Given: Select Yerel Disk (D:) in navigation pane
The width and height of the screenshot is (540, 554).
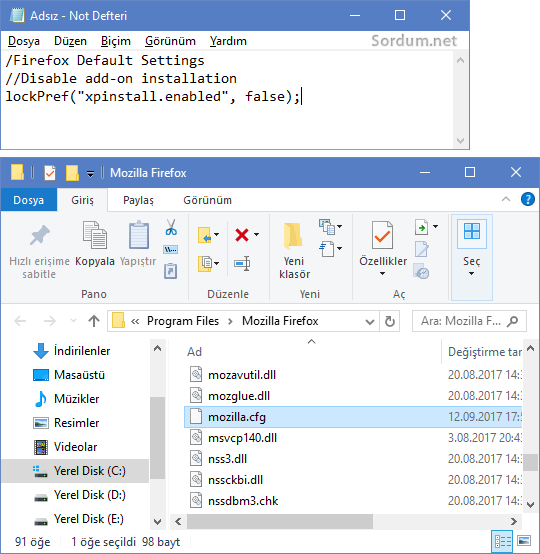Looking at the screenshot, I should coord(80,495).
